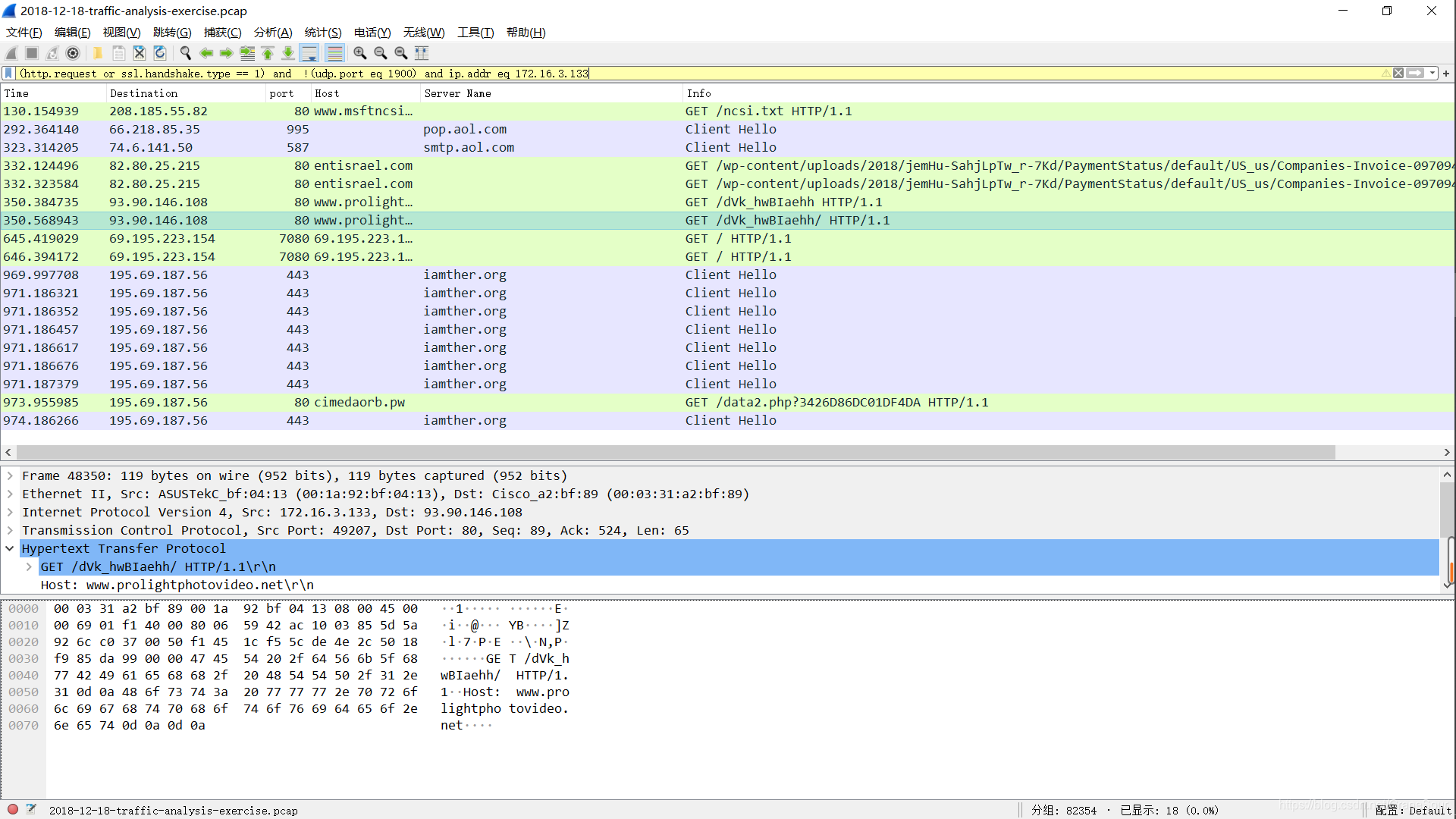
Task: Open the 无线(W) menu
Action: 424,33
